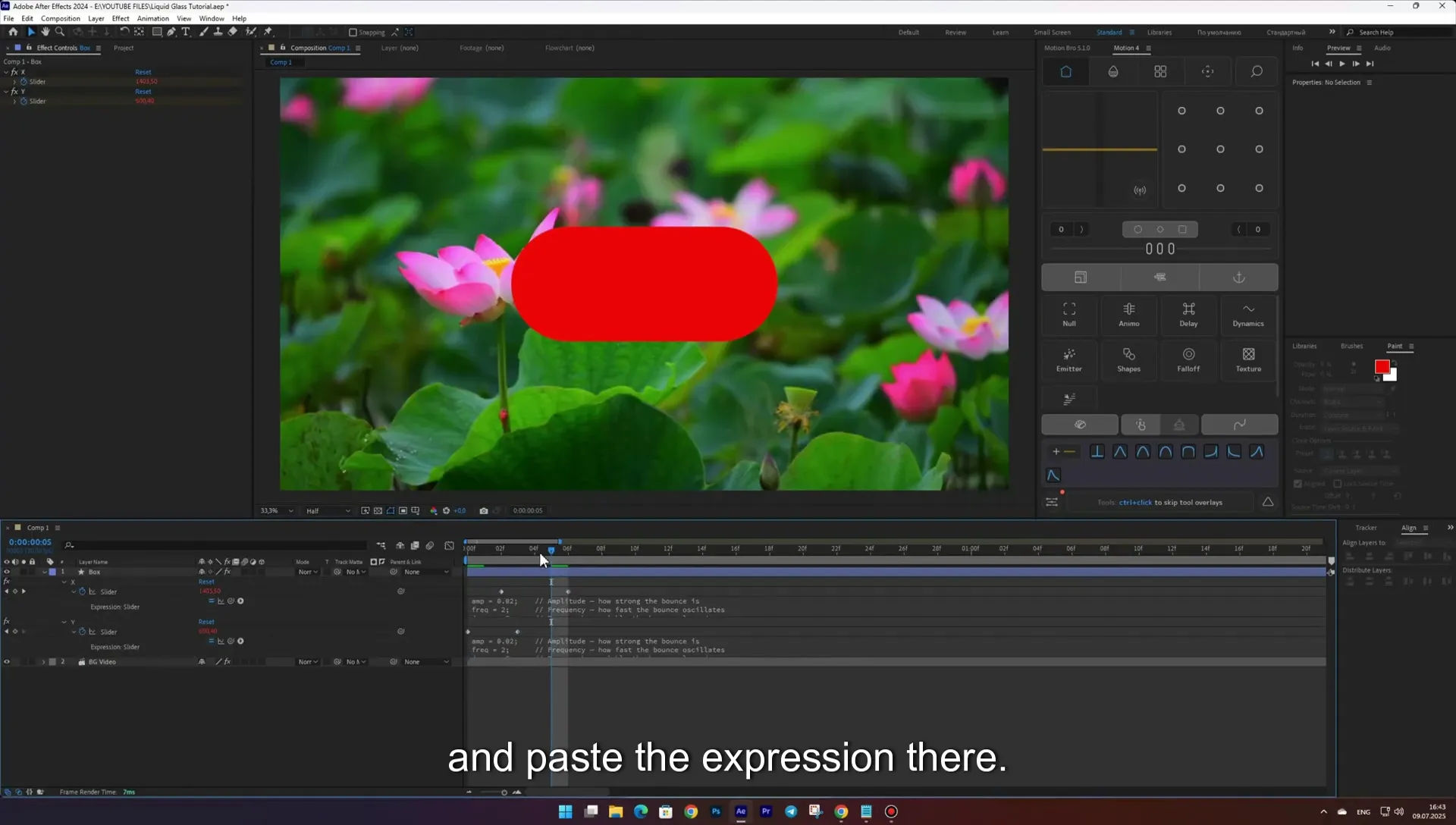Open the magnification 33,3% dropdown
Screen dimensions: 1456x825
[277, 510]
